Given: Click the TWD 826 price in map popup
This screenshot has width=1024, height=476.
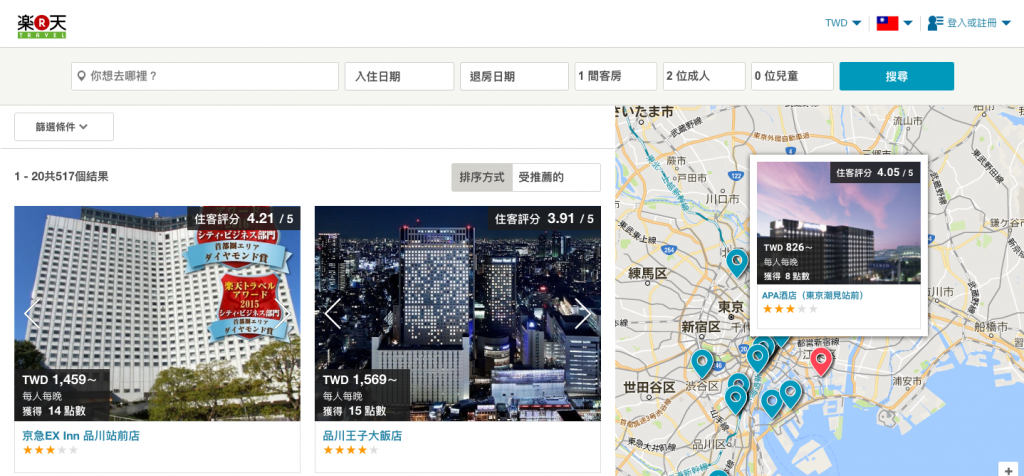Looking at the screenshot, I should 788,247.
